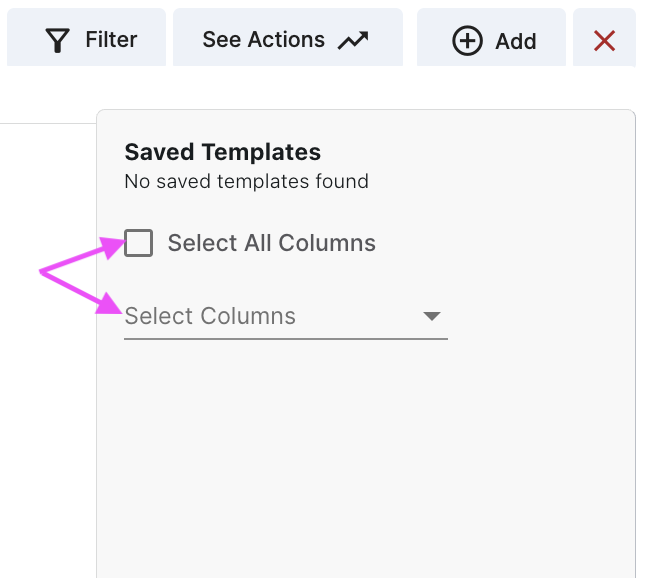Expand the Select Columns dropdown arrow

coord(432,316)
